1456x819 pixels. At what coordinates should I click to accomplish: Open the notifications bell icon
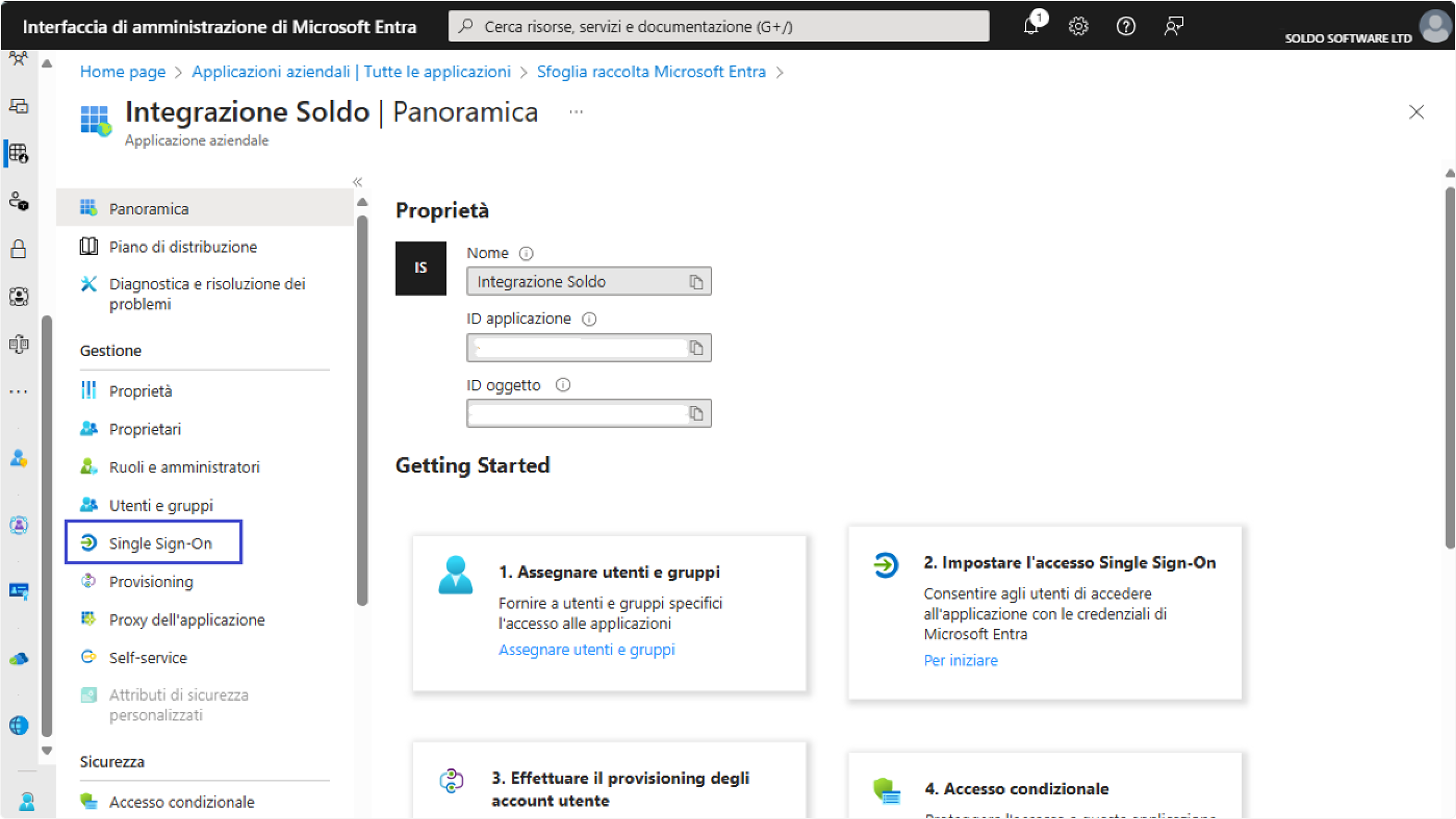1031,26
